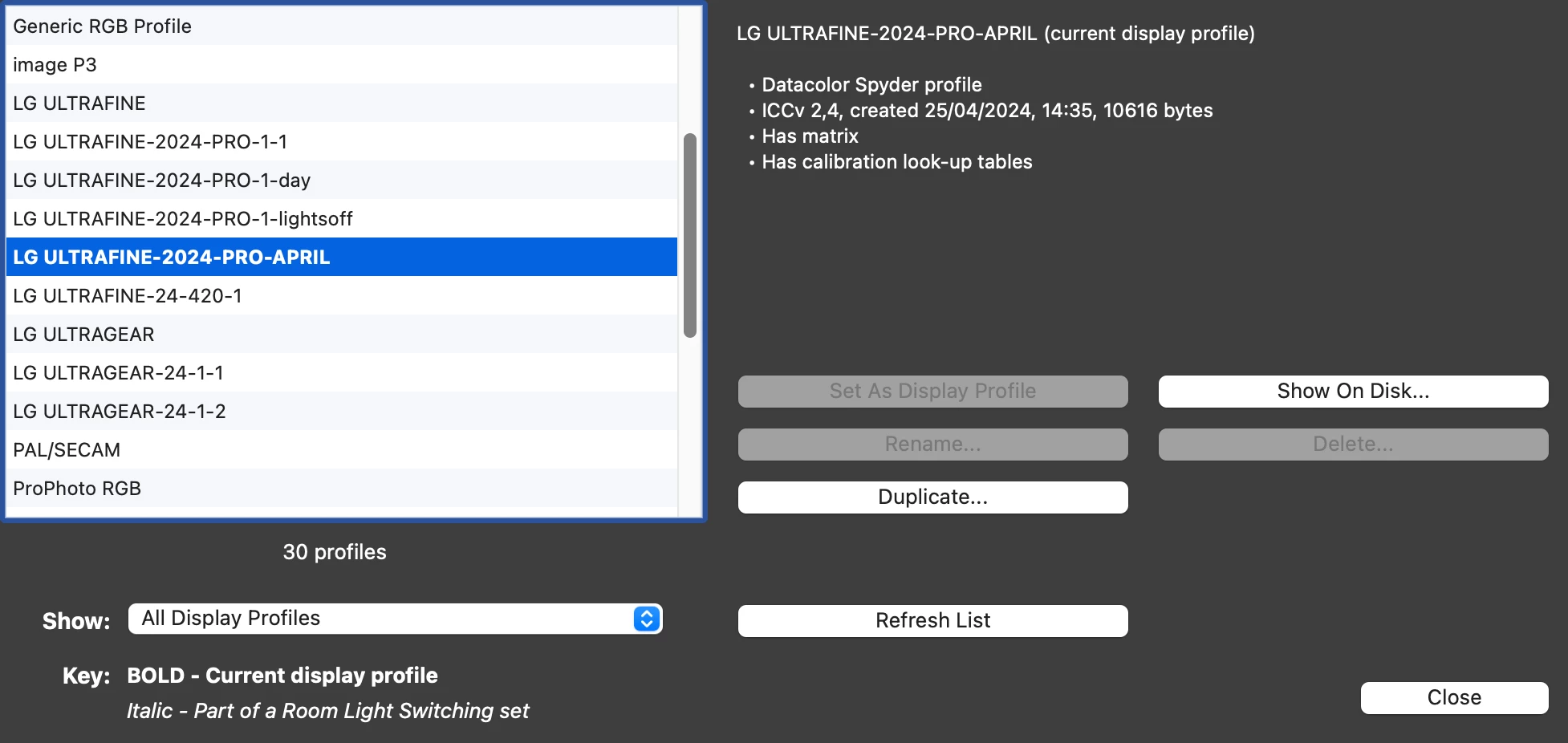Screen dimensions: 1568x743
Task: Select LG ULTRAFINE-24-420-1 profile
Action: coord(342,295)
